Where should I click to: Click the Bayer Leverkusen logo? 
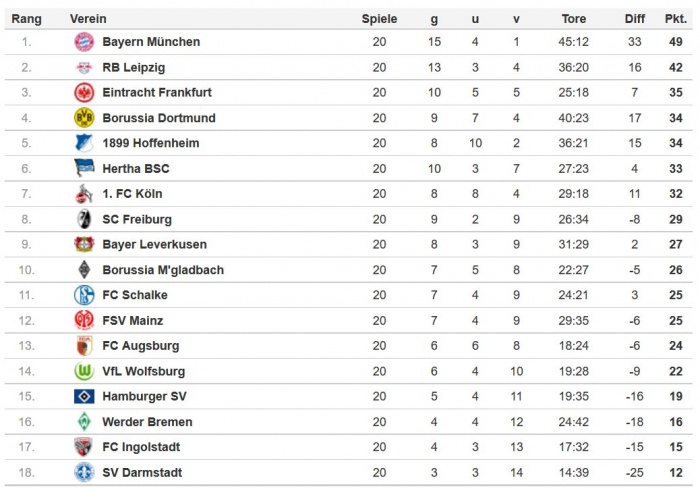pyautogui.click(x=83, y=245)
